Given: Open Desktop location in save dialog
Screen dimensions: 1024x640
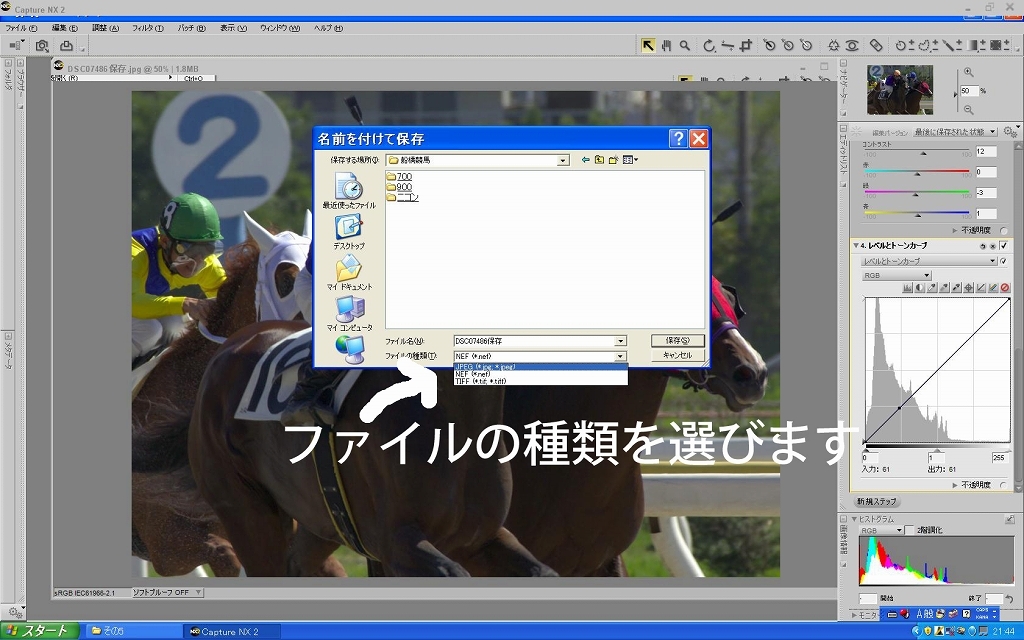Looking at the screenshot, I should point(349,232).
